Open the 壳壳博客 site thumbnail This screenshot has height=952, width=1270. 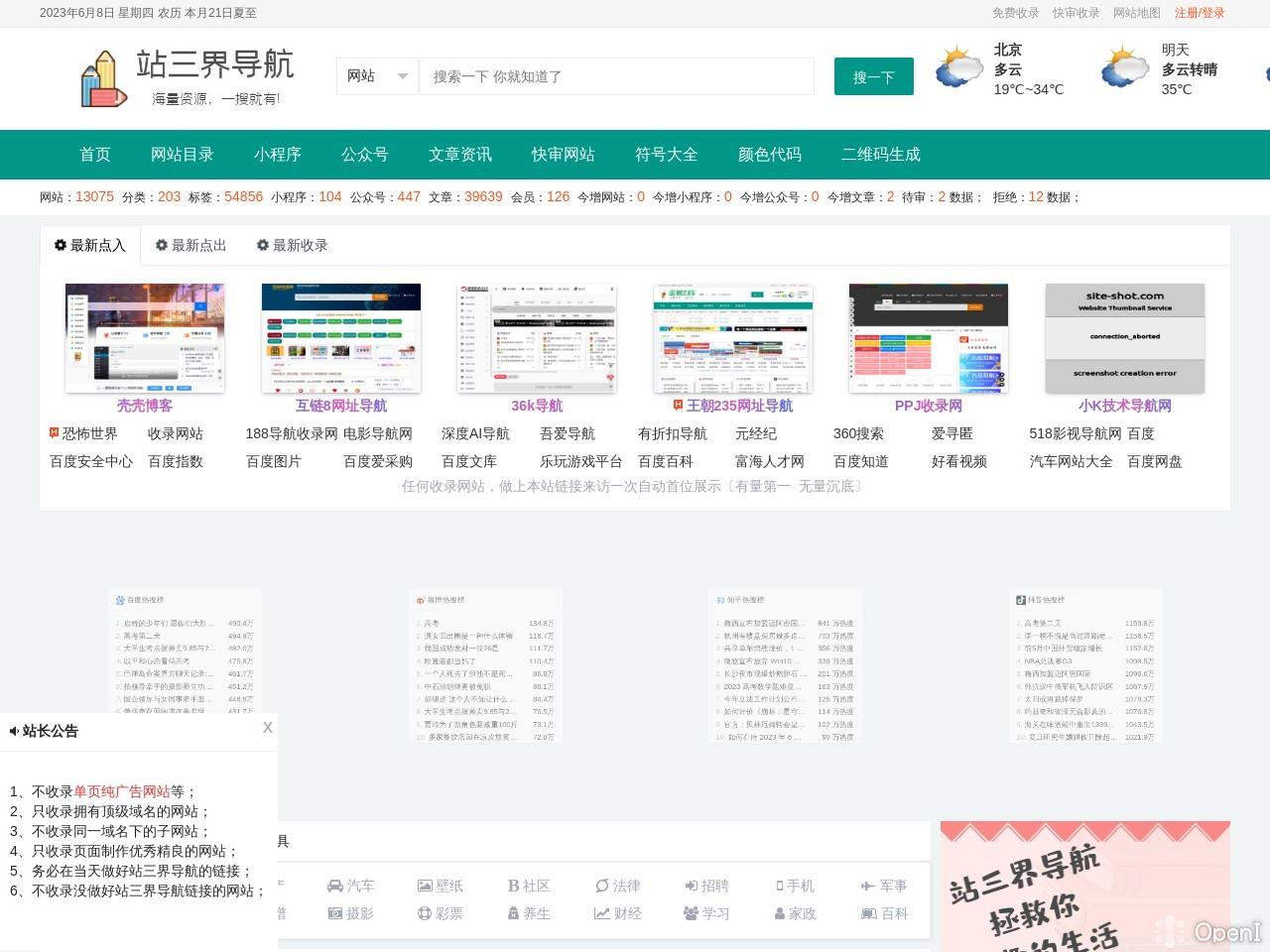[145, 338]
